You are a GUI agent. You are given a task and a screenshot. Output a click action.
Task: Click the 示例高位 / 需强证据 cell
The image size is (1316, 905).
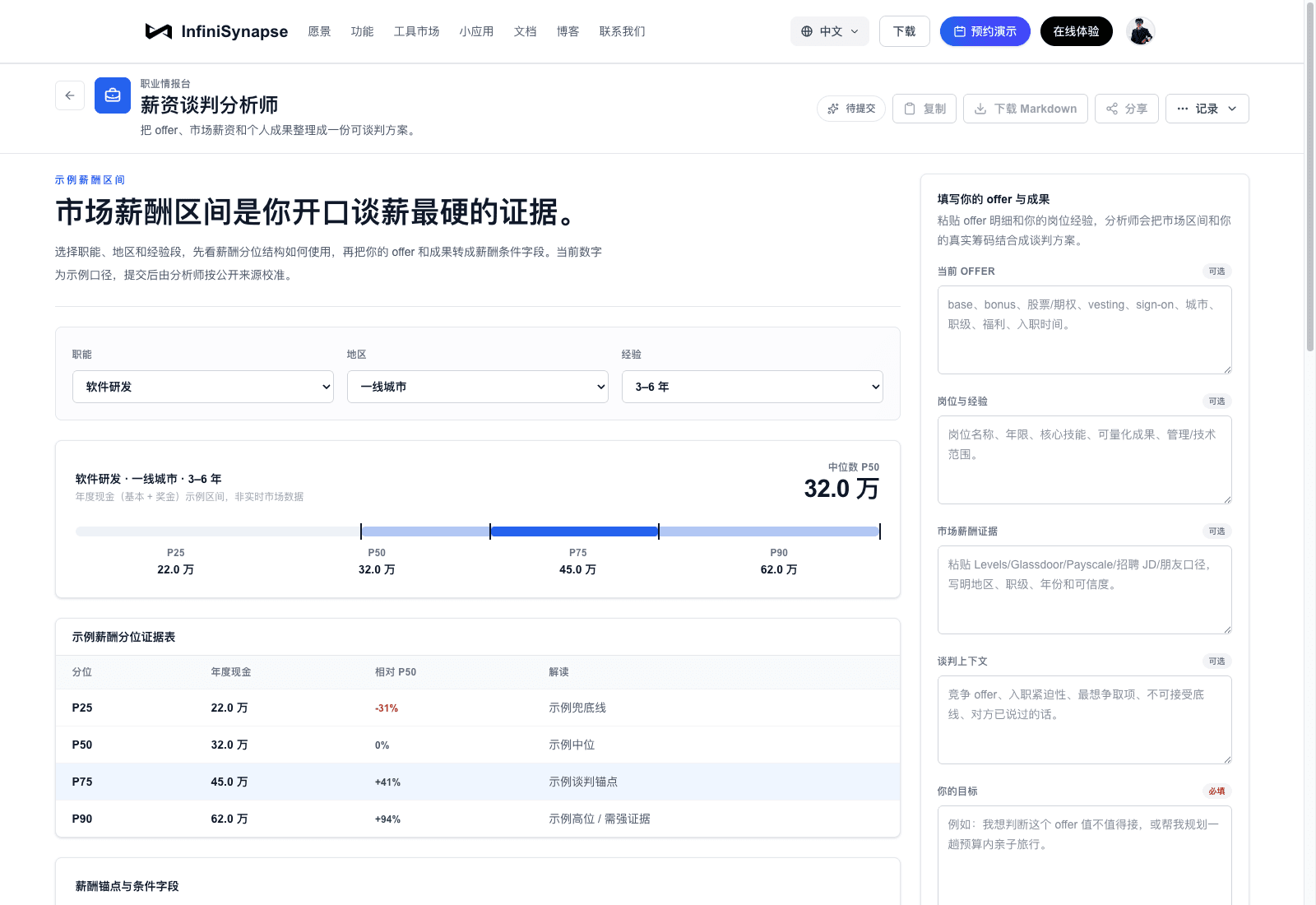pos(600,819)
